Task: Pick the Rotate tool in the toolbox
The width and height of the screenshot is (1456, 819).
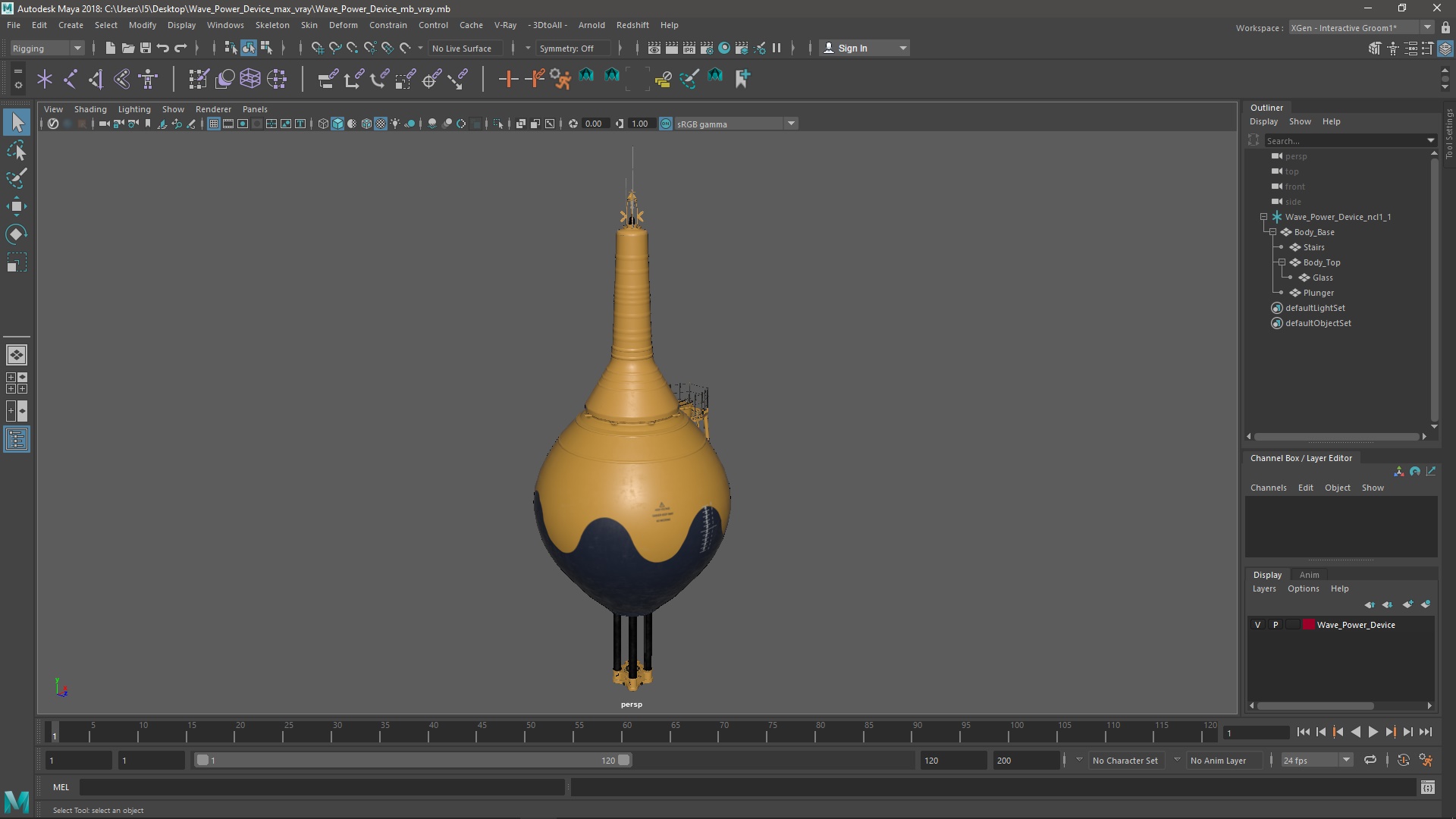Action: 17,234
